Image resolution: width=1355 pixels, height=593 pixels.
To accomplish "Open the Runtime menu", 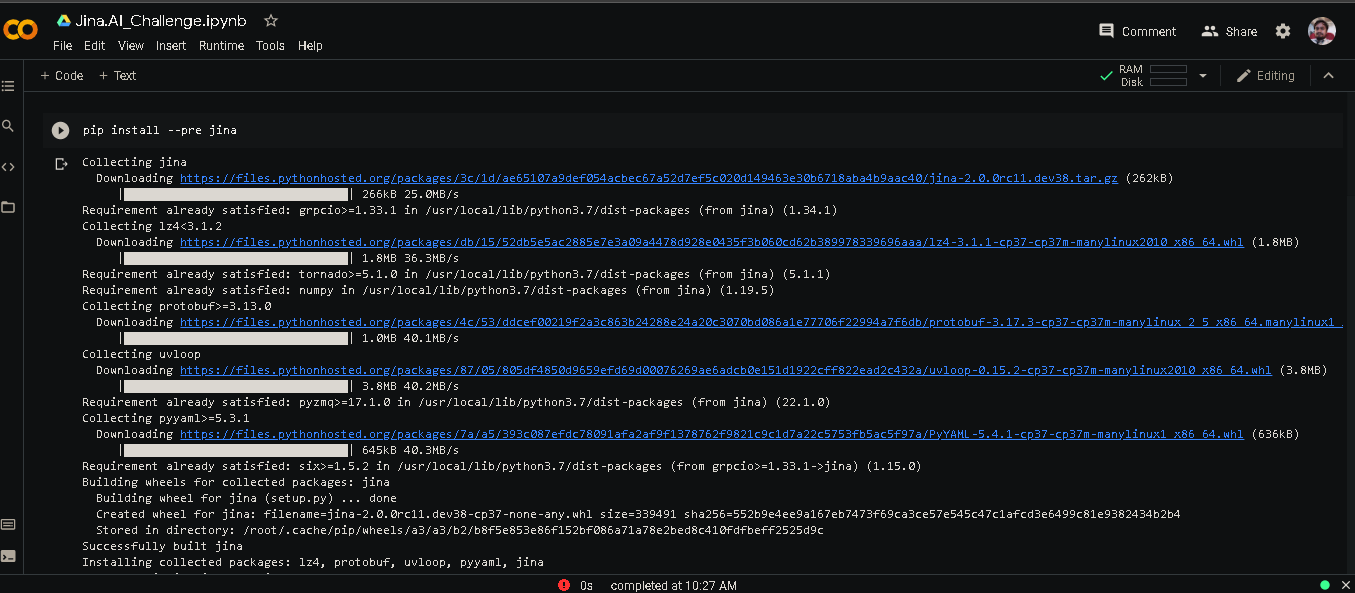I will pos(222,46).
